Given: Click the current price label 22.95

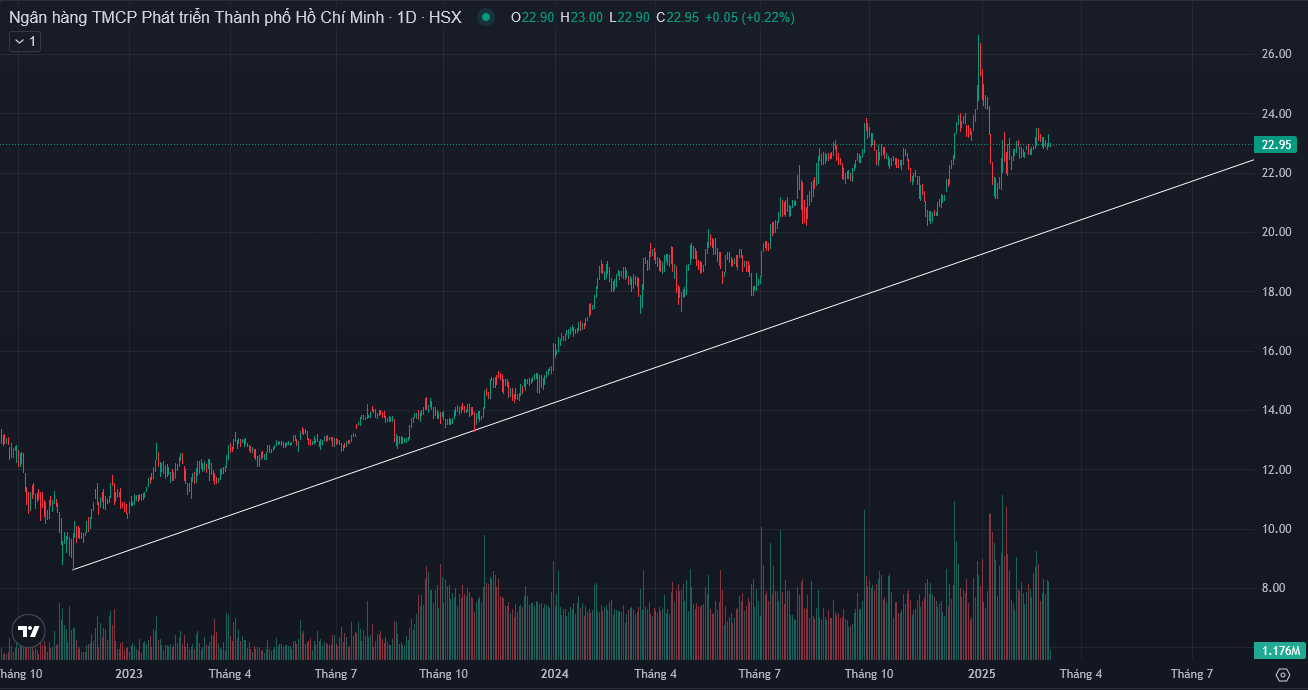Looking at the screenshot, I should click(1277, 145).
